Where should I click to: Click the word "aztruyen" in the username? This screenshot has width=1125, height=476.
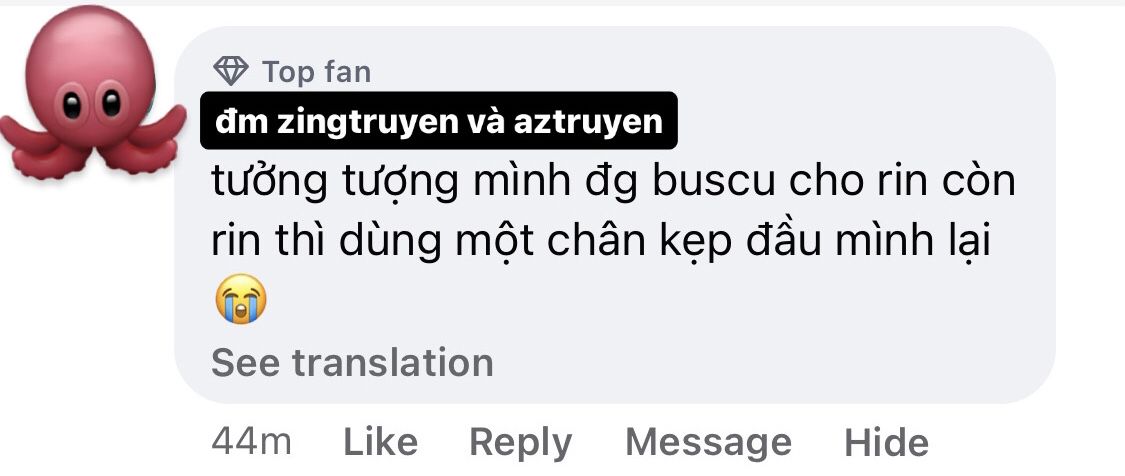click(588, 122)
